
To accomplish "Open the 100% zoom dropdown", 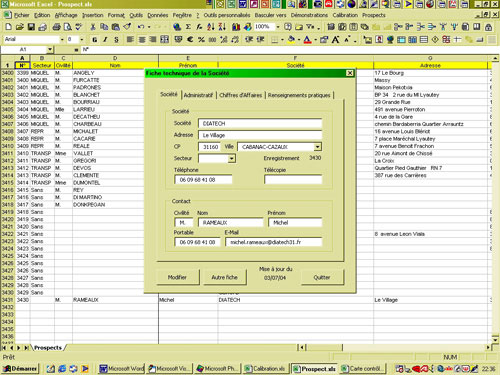I will coord(278,27).
